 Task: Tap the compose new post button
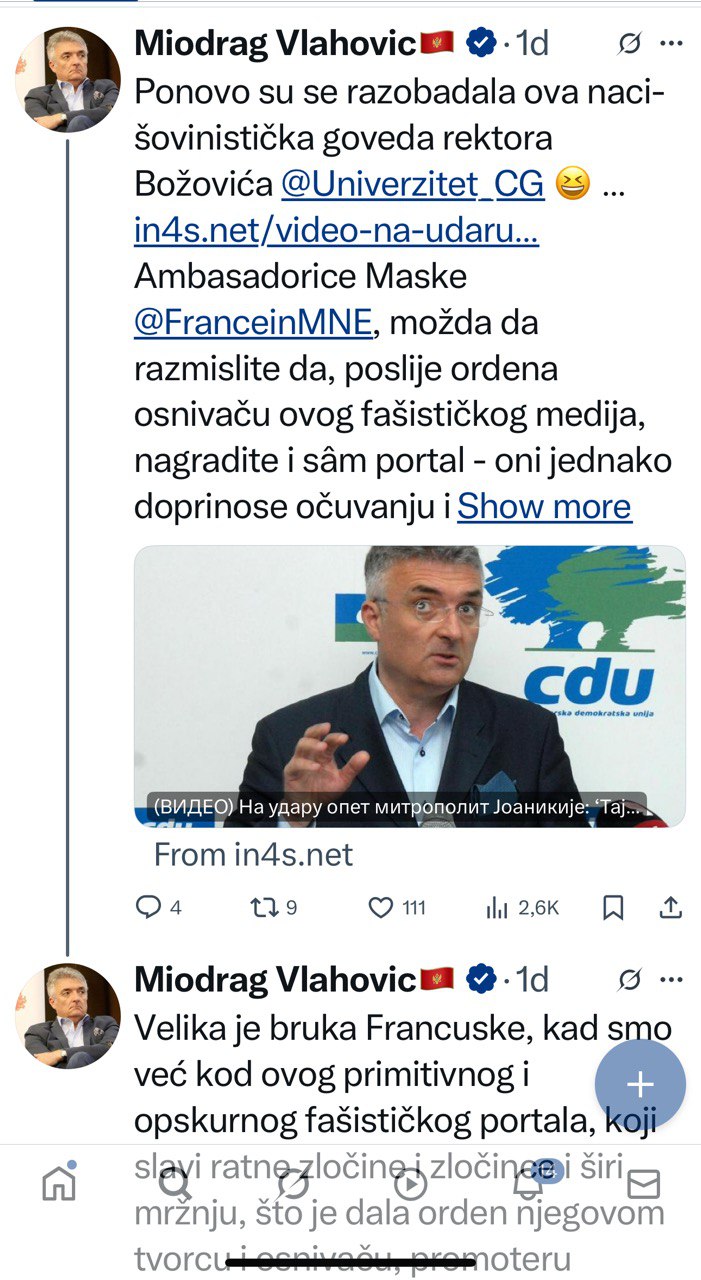coord(640,1085)
